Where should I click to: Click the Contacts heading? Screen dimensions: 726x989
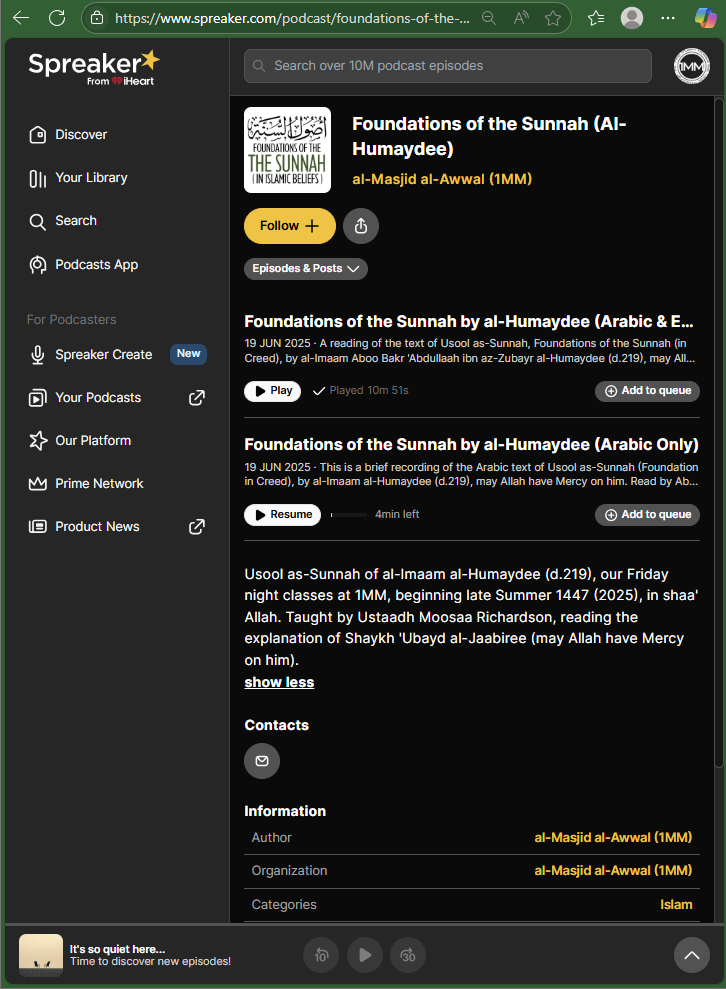pos(276,725)
